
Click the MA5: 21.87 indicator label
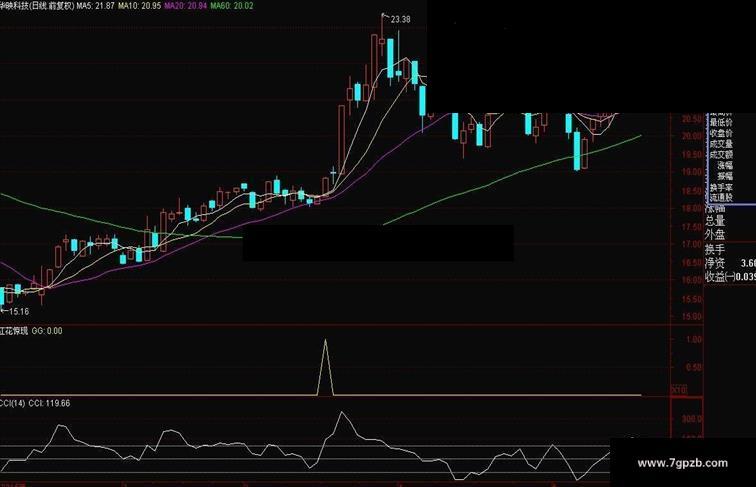tap(95, 6)
